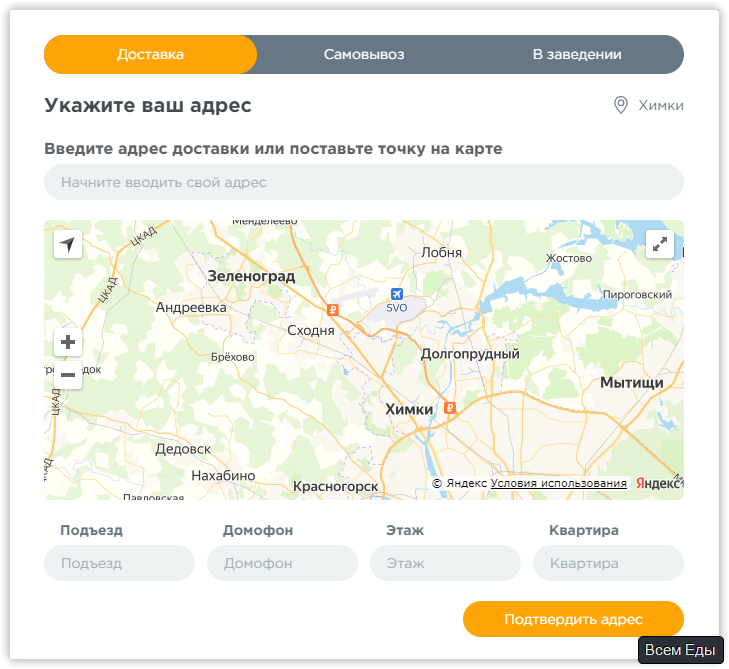The image size is (729, 669).
Task: Click the Пироговский label on the map
Action: tap(637, 295)
